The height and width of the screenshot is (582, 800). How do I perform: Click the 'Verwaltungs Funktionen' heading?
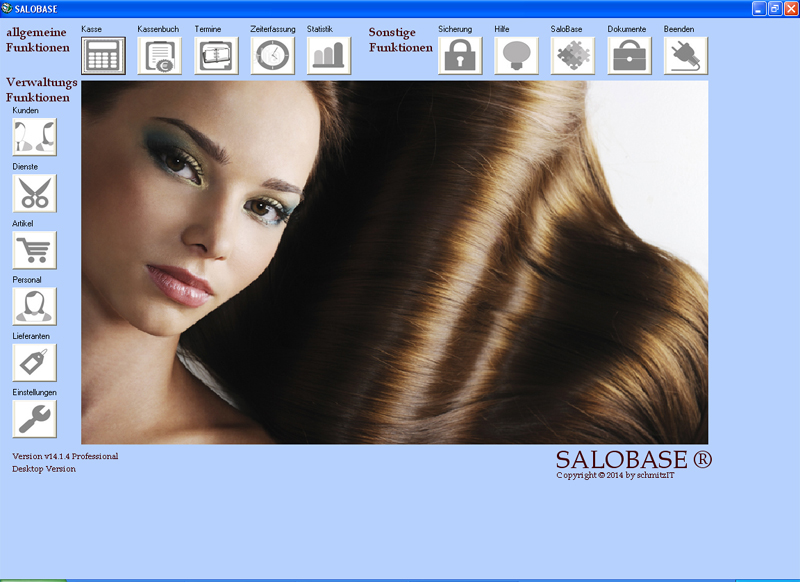tap(41, 90)
